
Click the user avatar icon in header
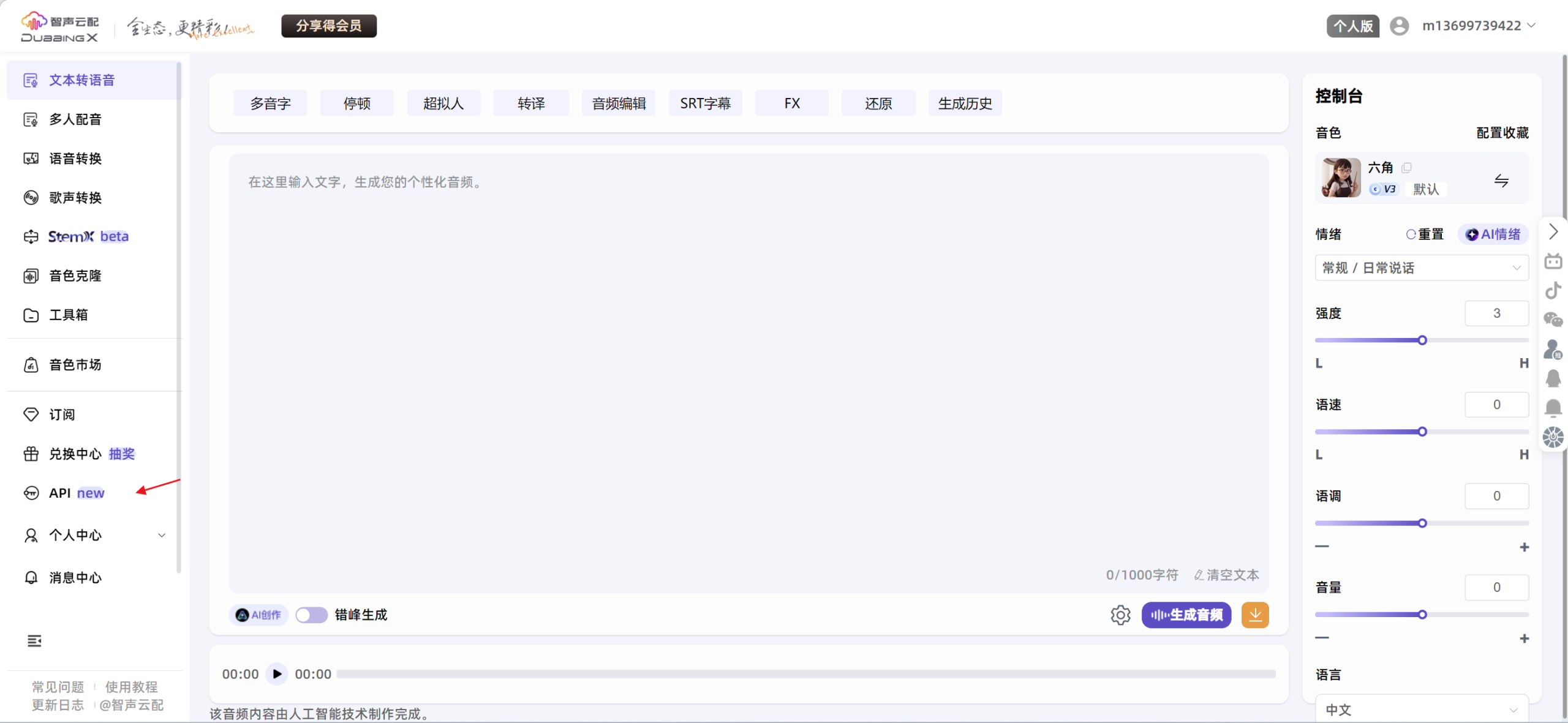tap(1399, 26)
